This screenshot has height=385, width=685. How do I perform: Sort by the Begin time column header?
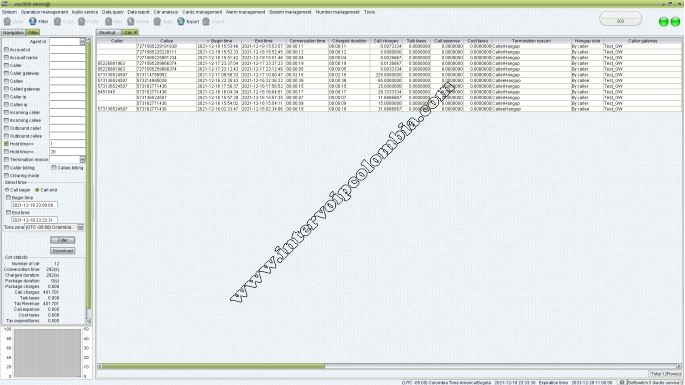click(x=219, y=41)
